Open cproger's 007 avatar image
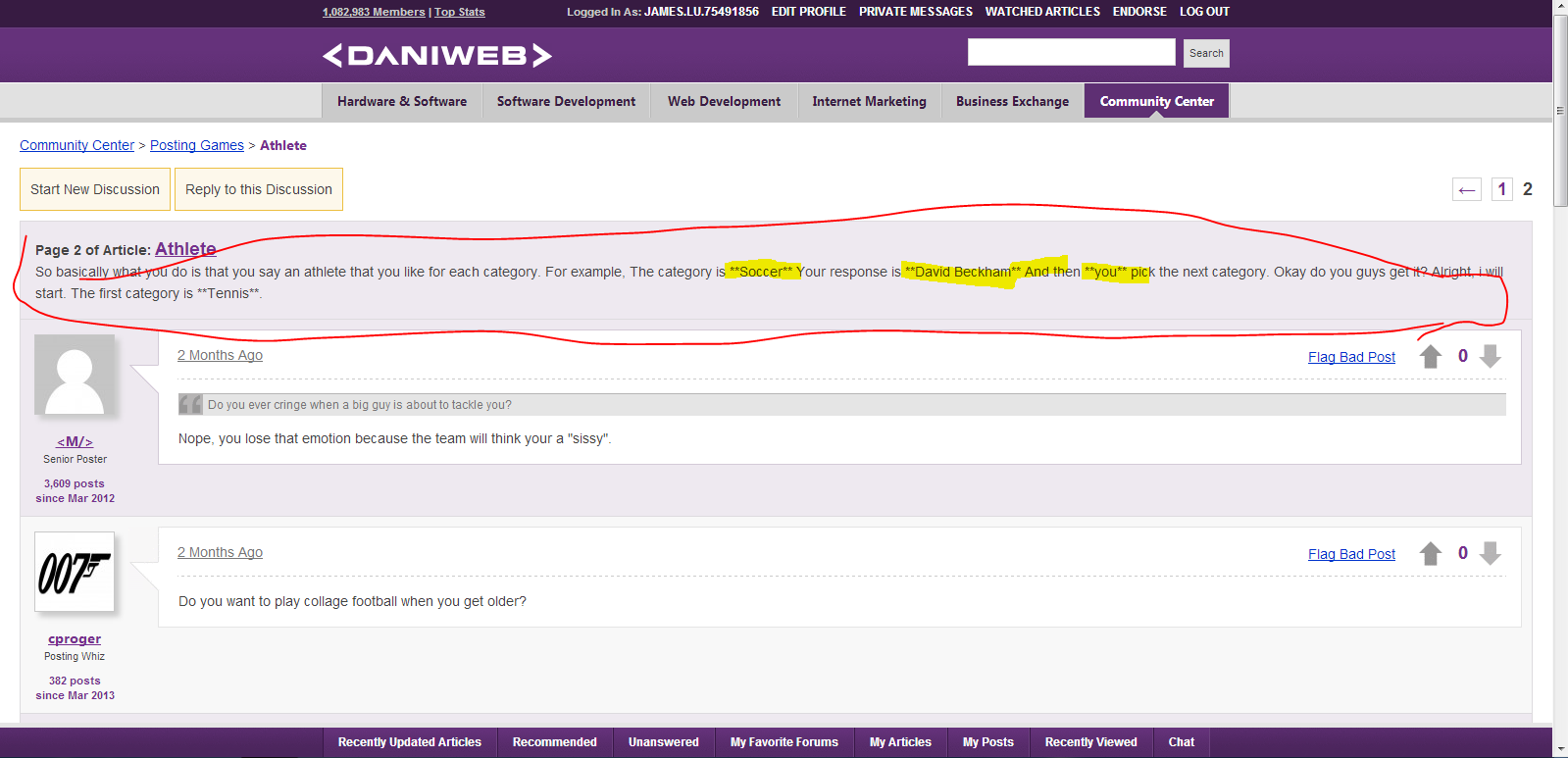Image resolution: width=1568 pixels, height=758 pixels. pyautogui.click(x=75, y=572)
